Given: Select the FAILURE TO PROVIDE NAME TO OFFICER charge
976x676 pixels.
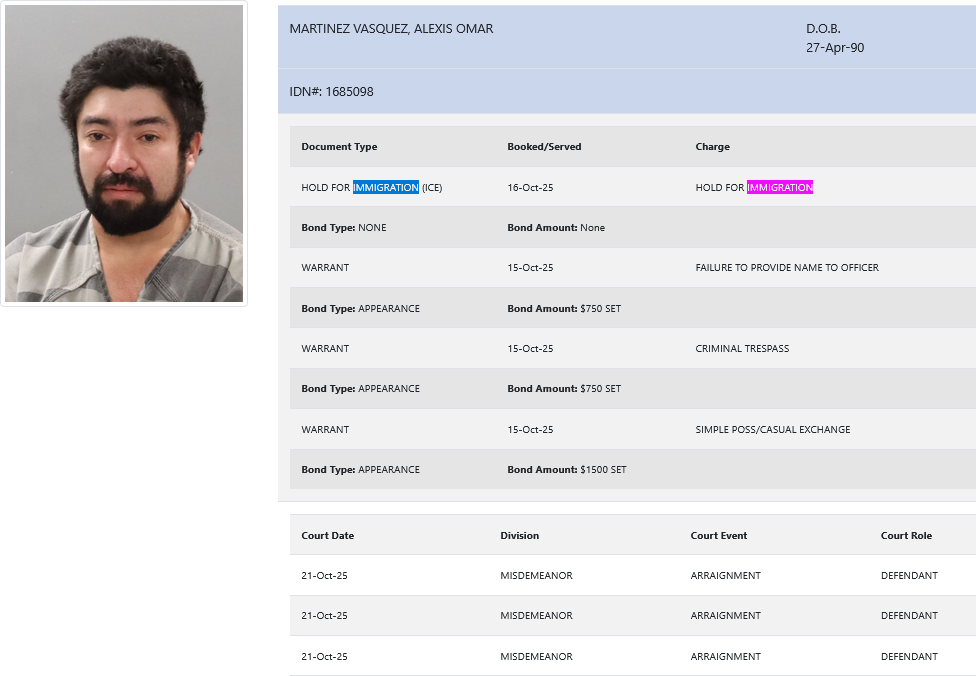Looking at the screenshot, I should (x=787, y=268).
